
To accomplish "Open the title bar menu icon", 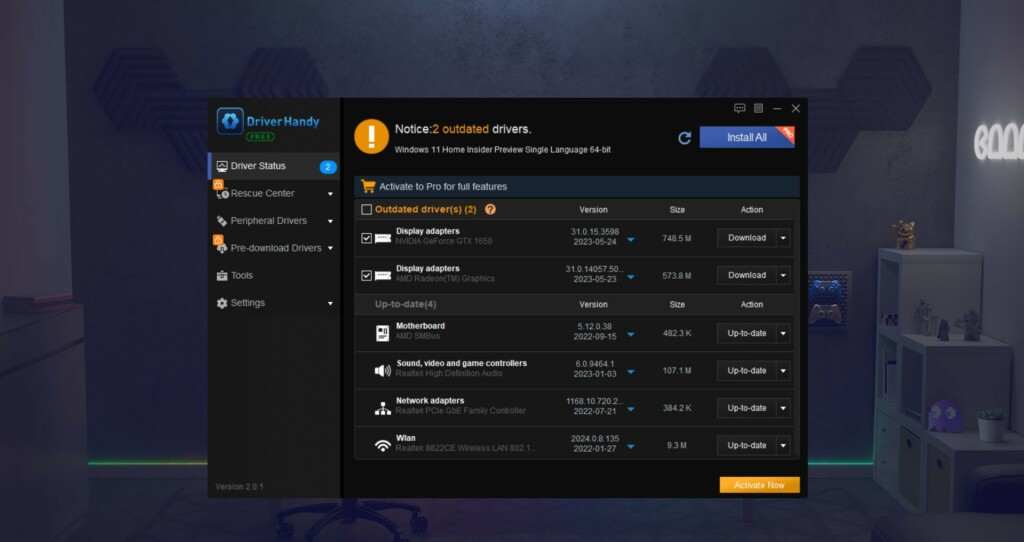I will pos(758,108).
